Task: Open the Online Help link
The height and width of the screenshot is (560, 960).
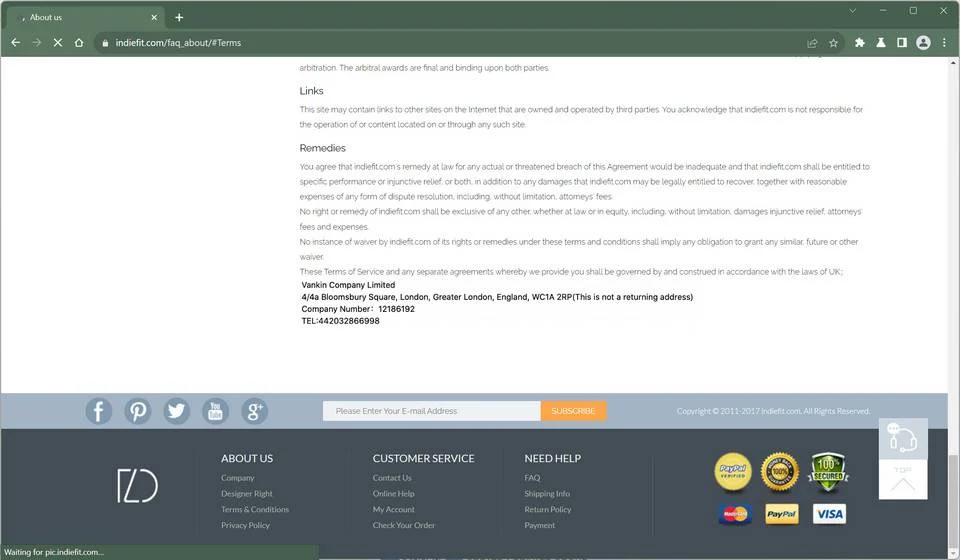Action: pos(393,493)
